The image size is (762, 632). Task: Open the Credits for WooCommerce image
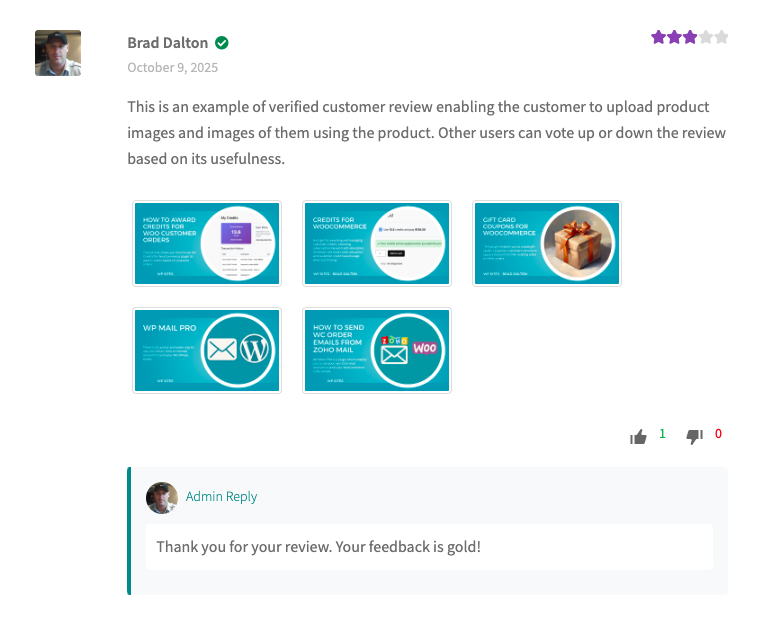pos(377,244)
